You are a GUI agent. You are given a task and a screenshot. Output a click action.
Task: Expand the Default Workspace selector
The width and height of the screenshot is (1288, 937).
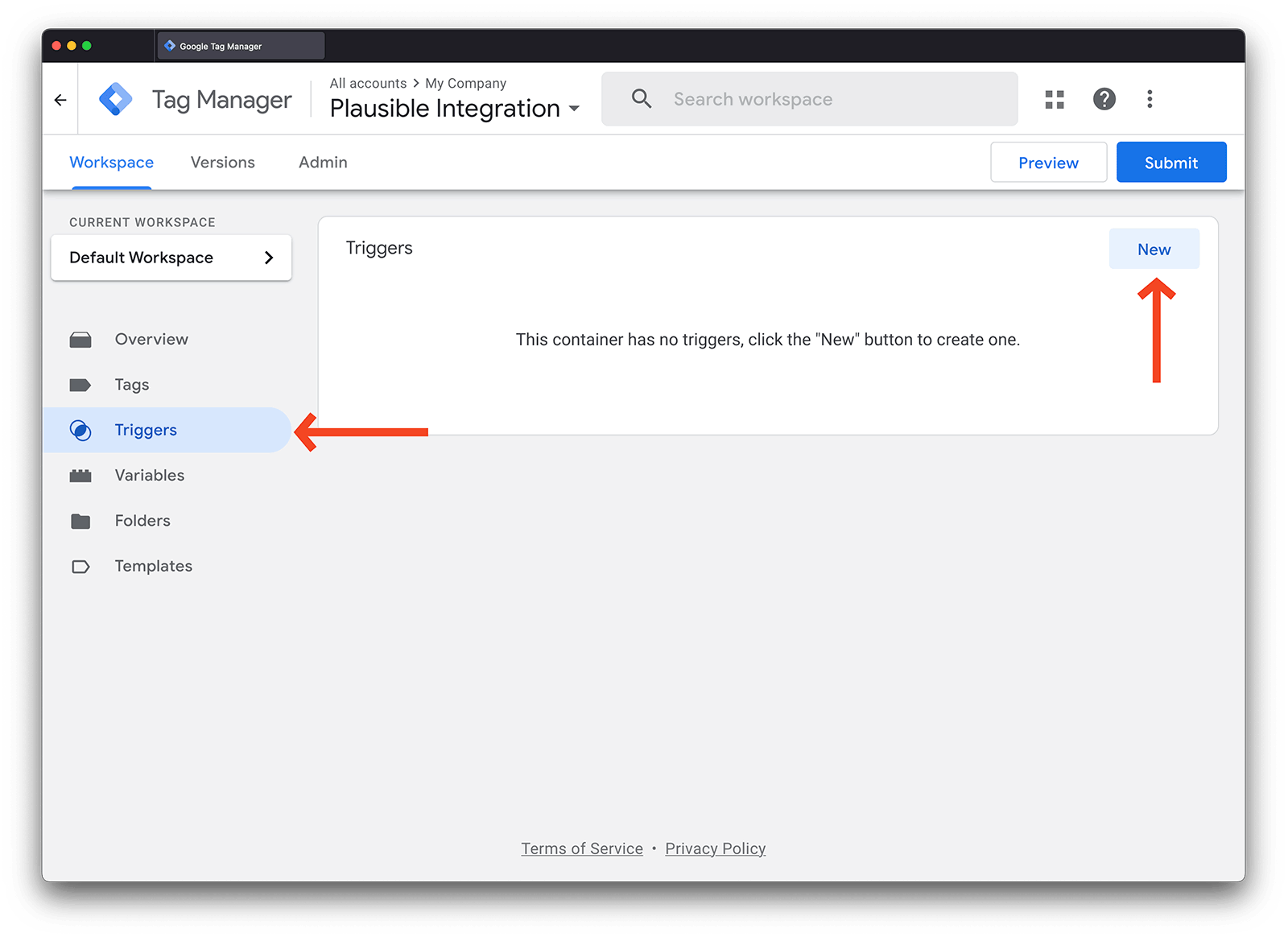tap(171, 258)
